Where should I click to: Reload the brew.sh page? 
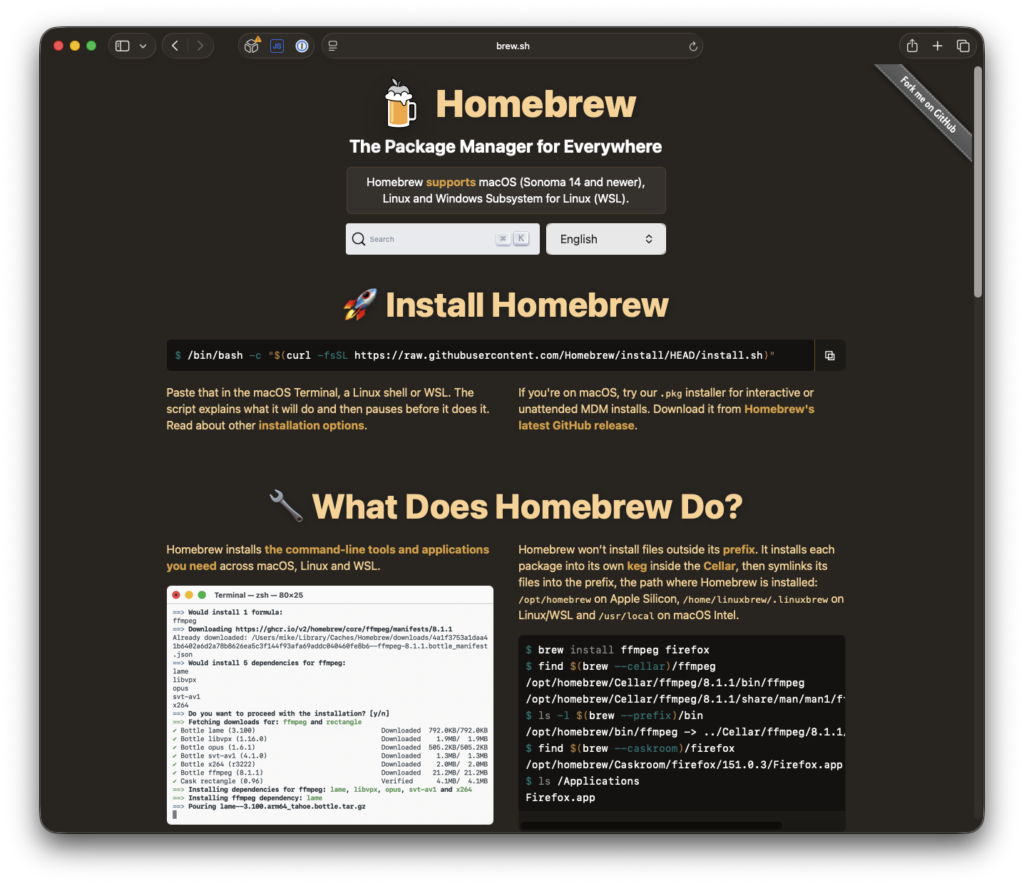pyautogui.click(x=693, y=46)
